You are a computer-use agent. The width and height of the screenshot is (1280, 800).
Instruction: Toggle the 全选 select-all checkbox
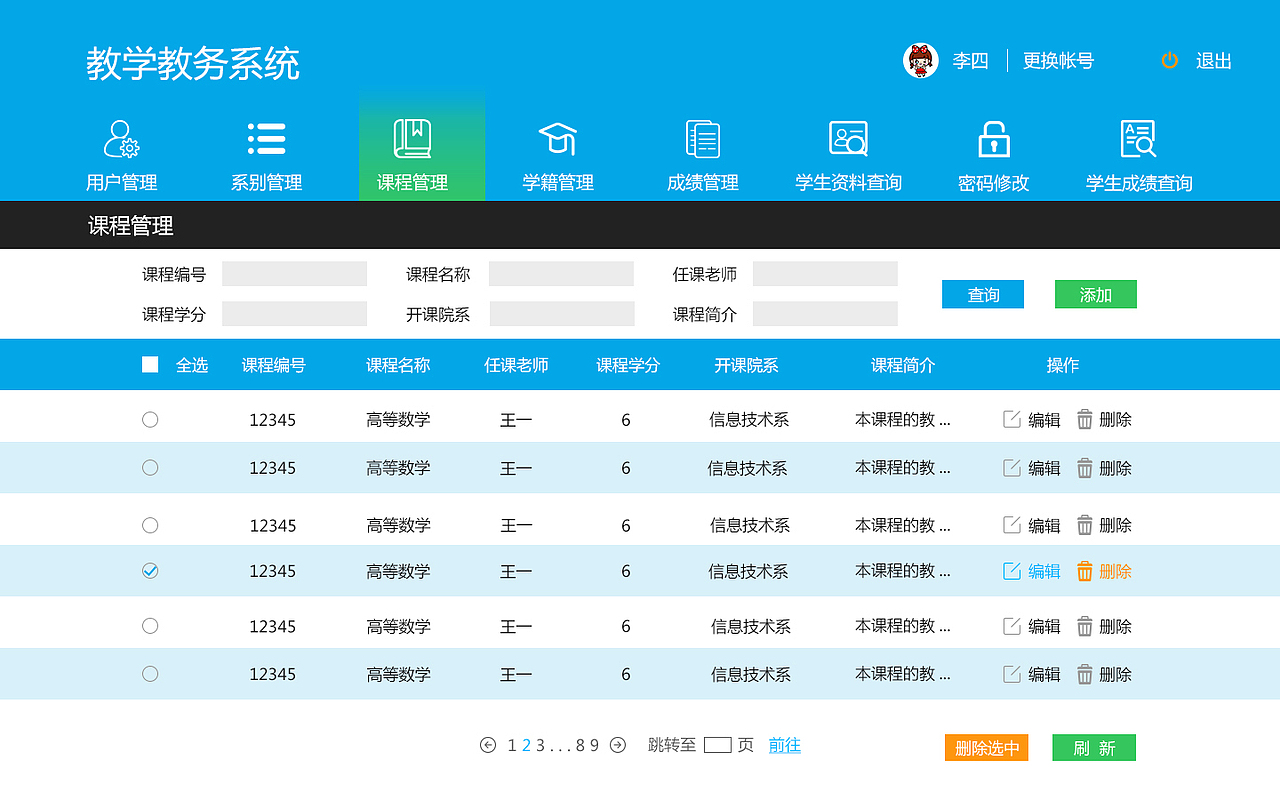pos(149,364)
